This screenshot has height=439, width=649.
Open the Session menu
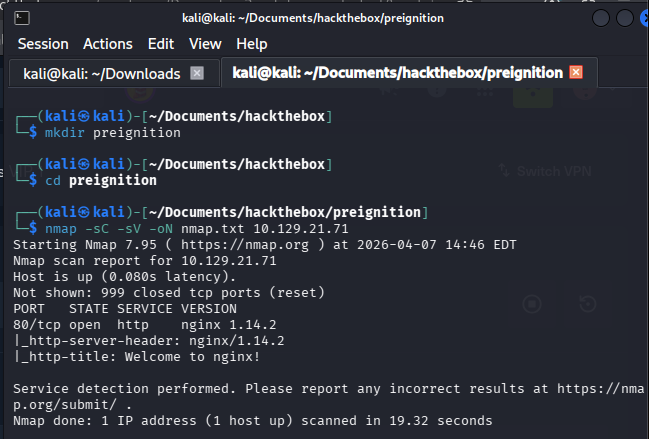point(43,44)
